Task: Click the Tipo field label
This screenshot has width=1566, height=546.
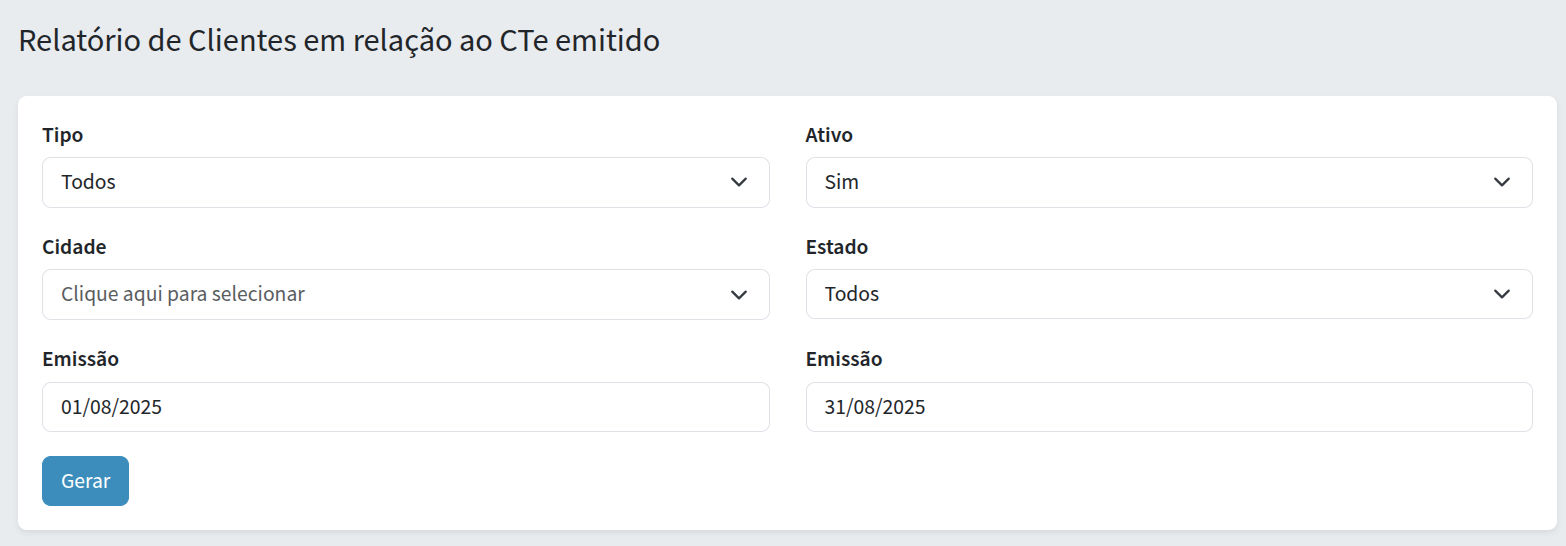Action: tap(62, 135)
